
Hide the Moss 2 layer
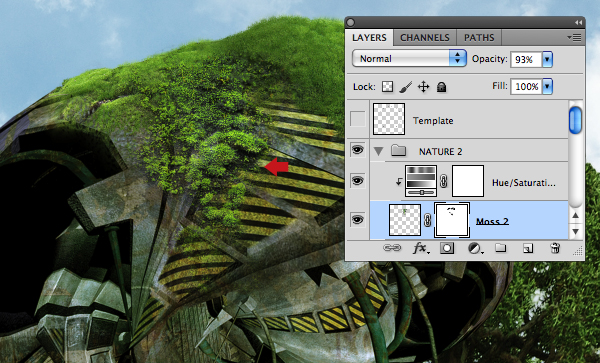357,220
